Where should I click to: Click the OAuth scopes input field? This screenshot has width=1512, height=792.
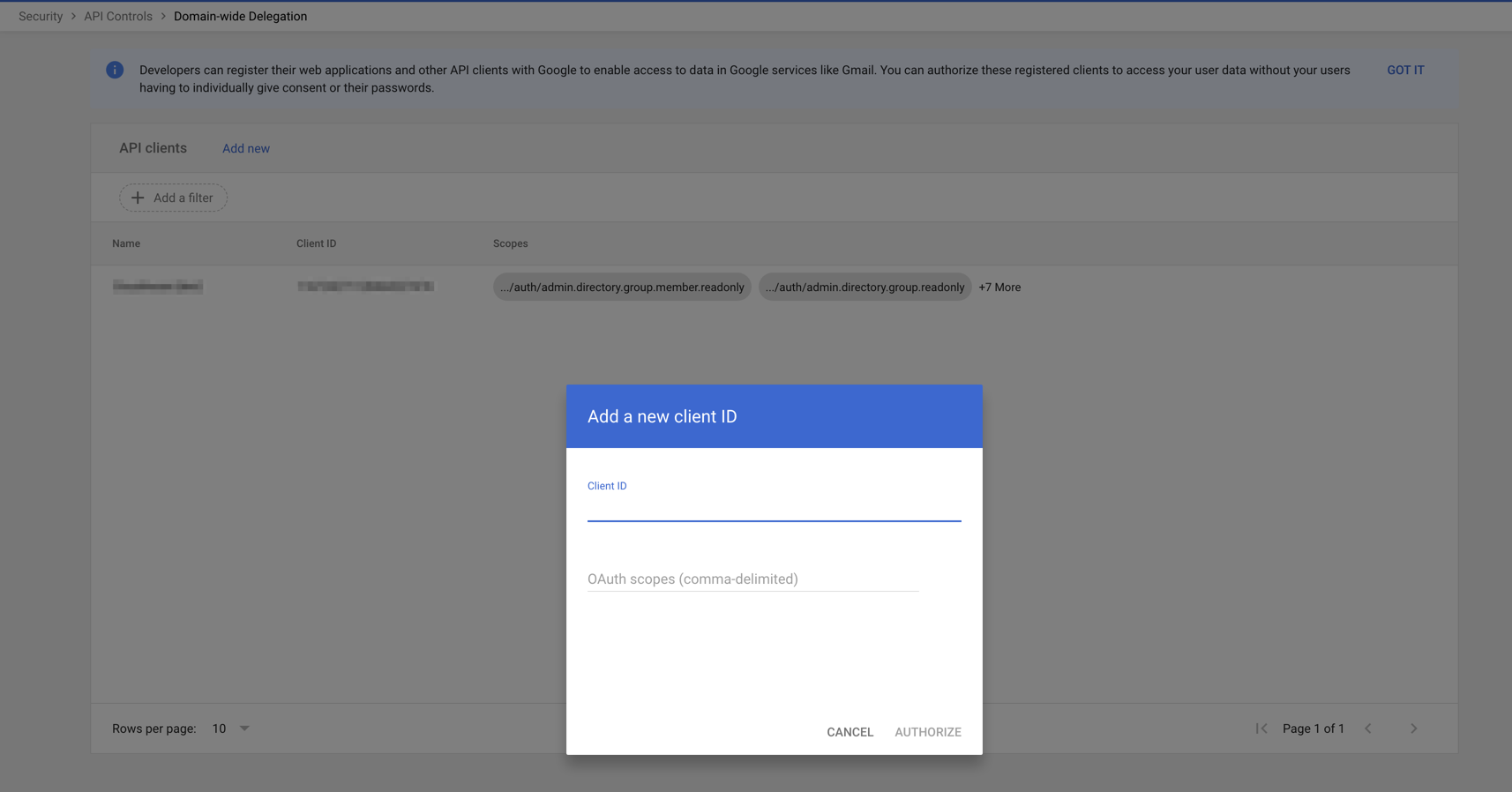coord(752,579)
